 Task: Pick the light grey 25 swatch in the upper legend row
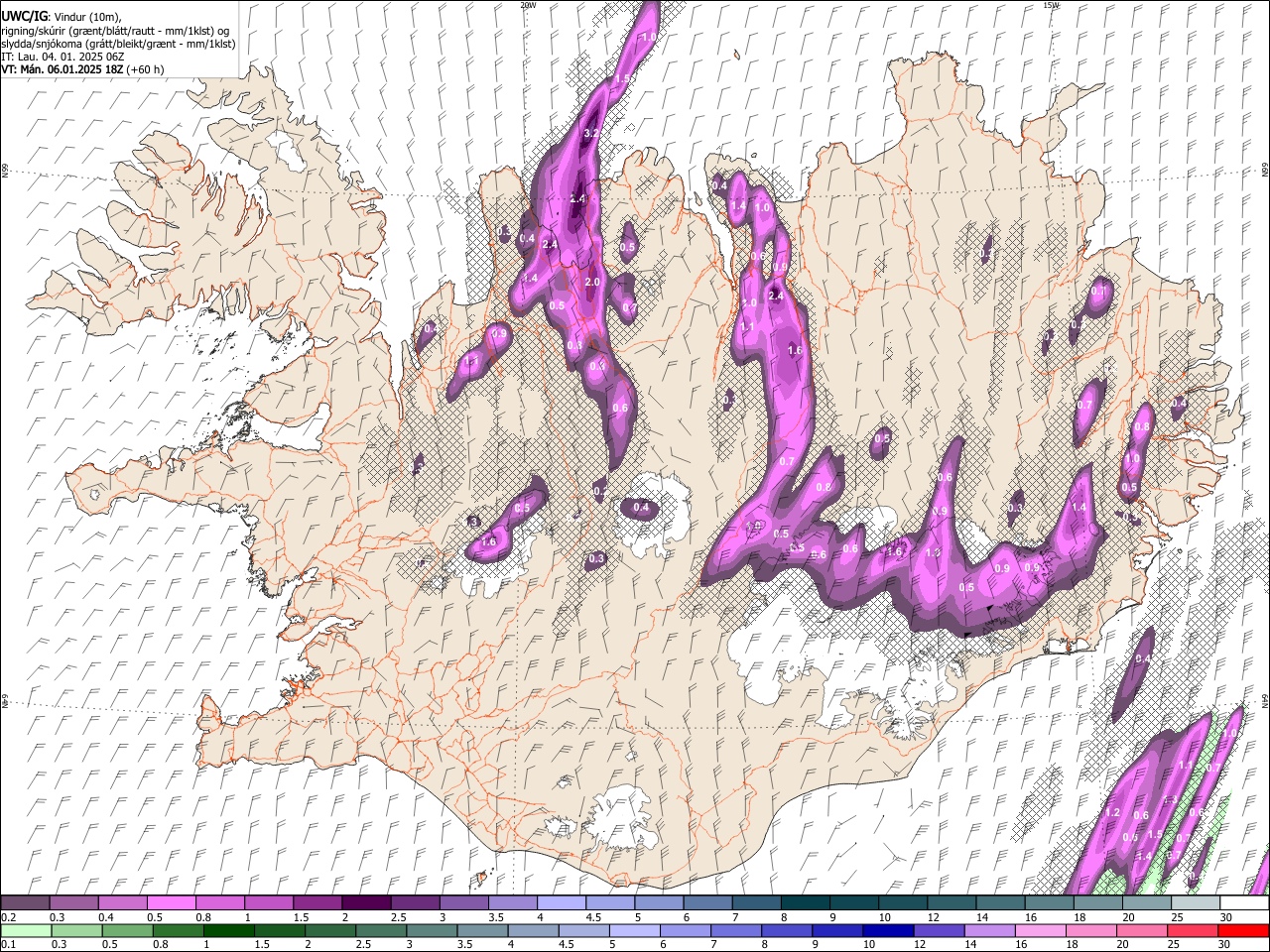[1196, 903]
